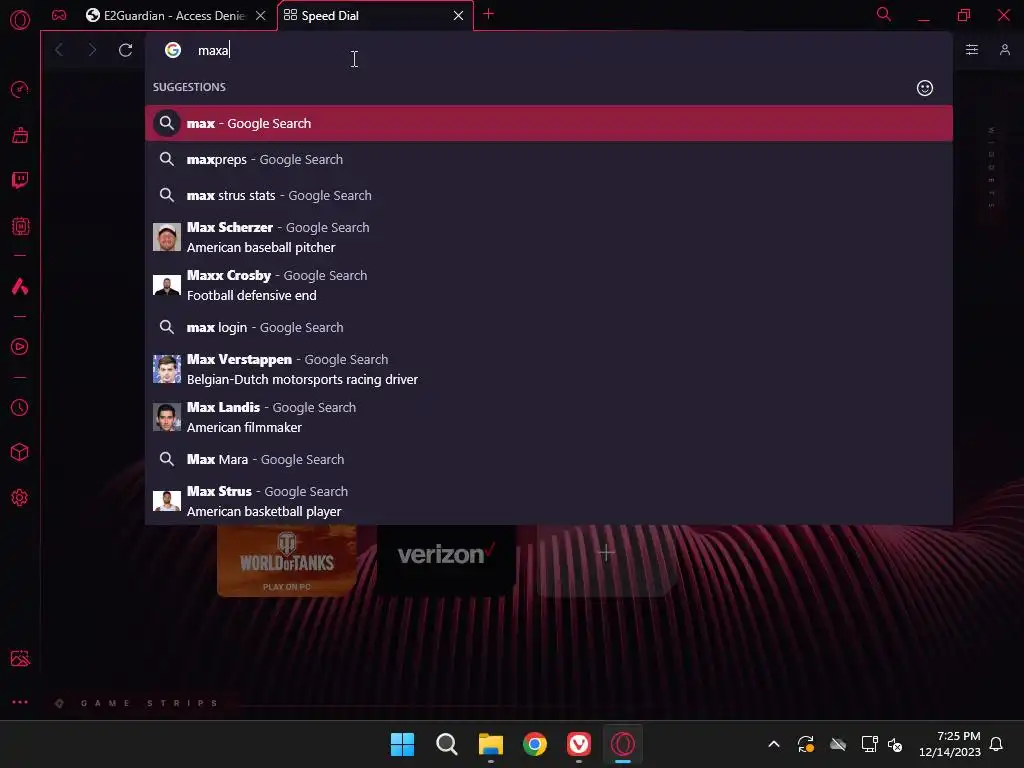1024x768 pixels.
Task: Open Easy Setup sliders icon
Action: (972, 50)
